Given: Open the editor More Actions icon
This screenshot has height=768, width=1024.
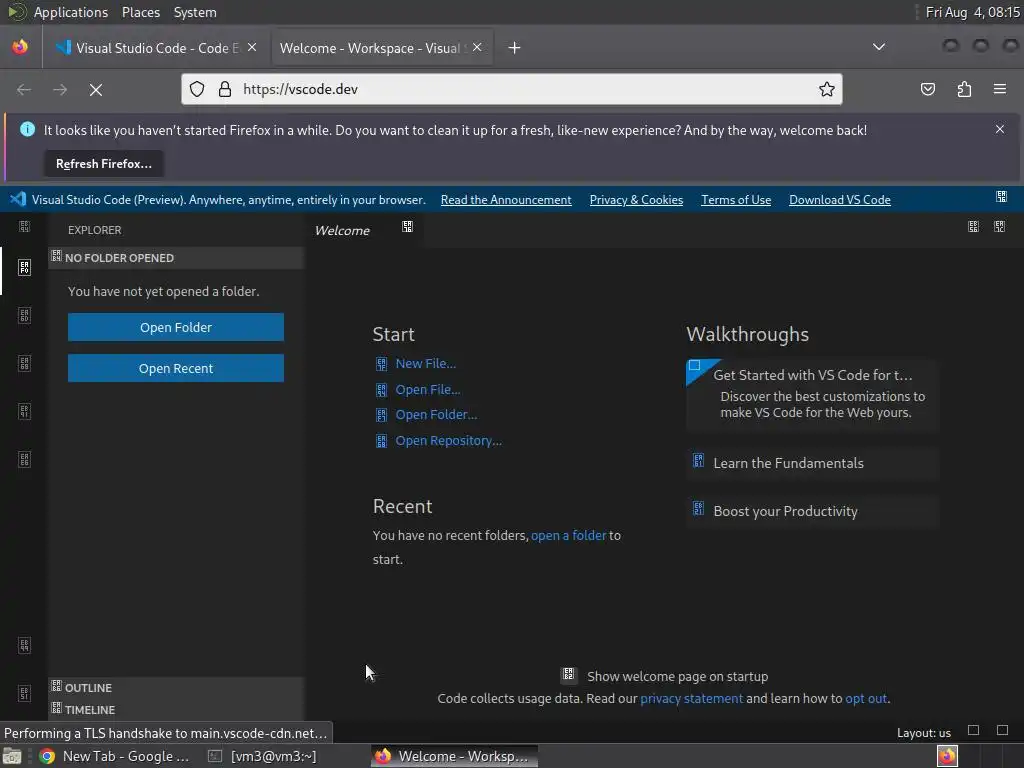Looking at the screenshot, I should (x=999, y=227).
